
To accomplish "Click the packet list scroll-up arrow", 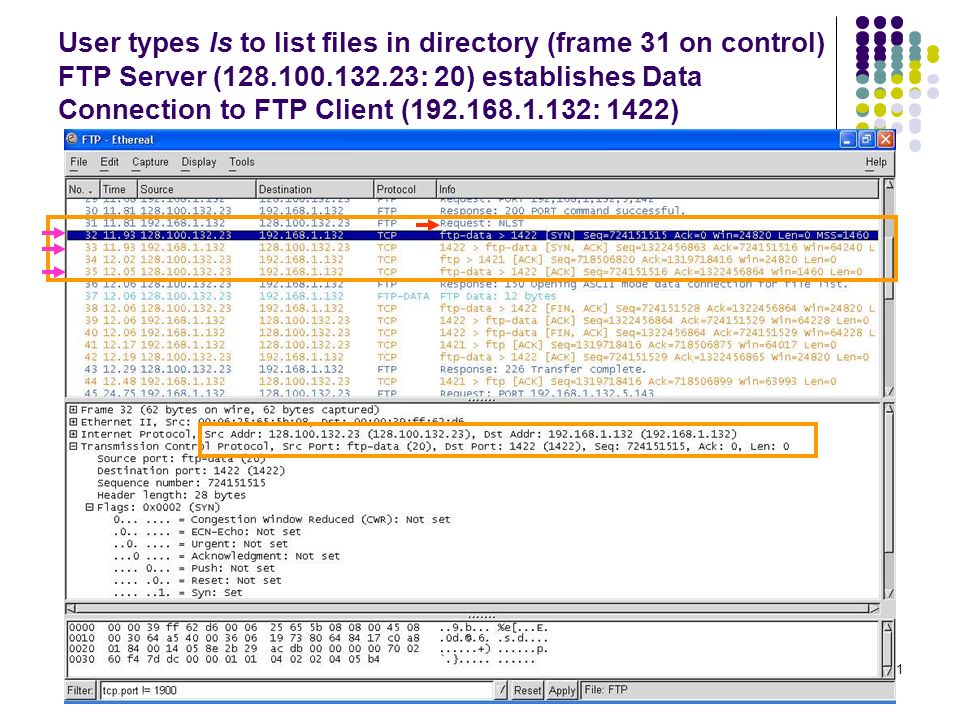I will pos(888,184).
